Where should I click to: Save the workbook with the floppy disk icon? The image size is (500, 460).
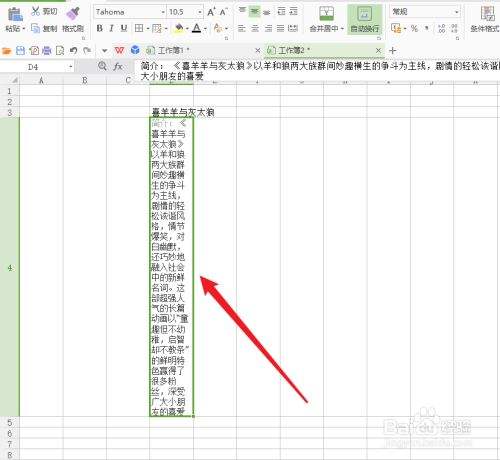(x=21, y=51)
